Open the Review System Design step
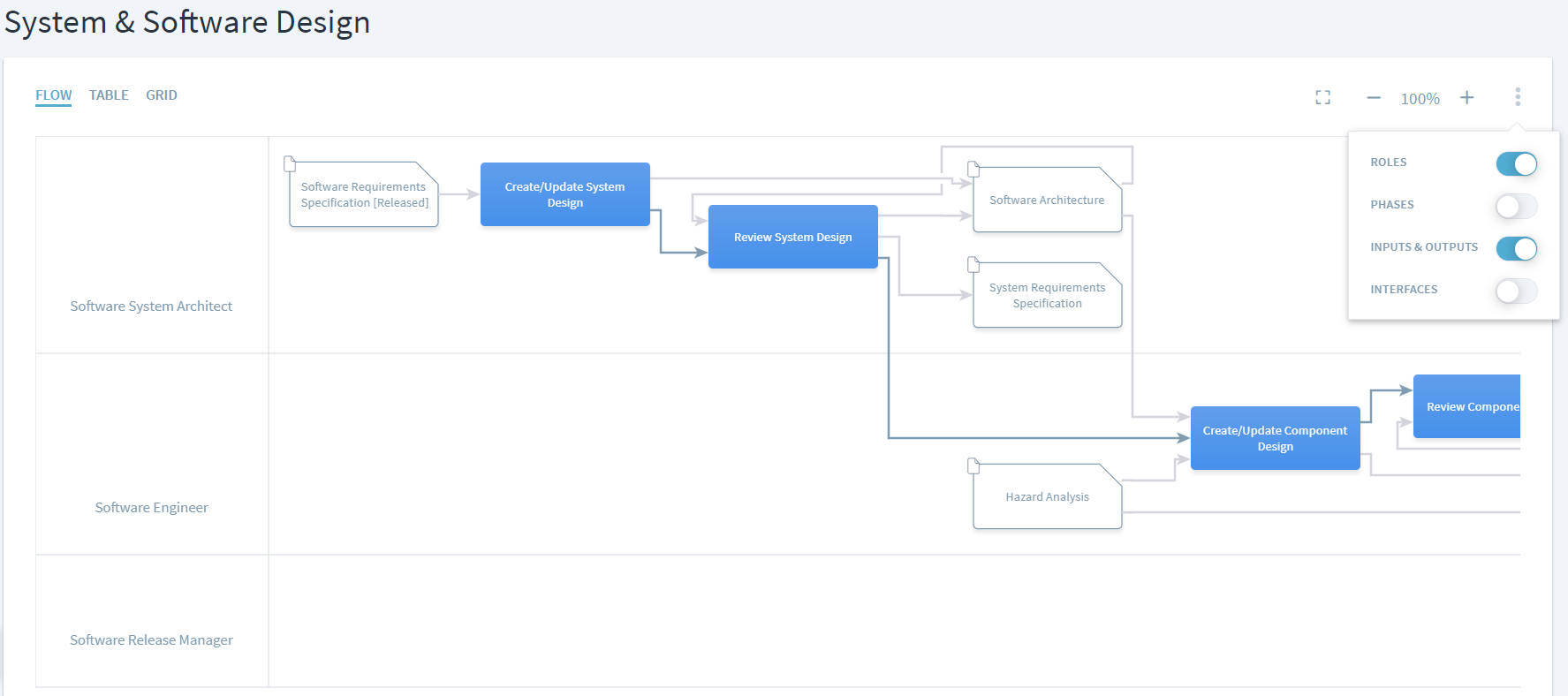Viewport: 1568px width, 696px height. 792,237
